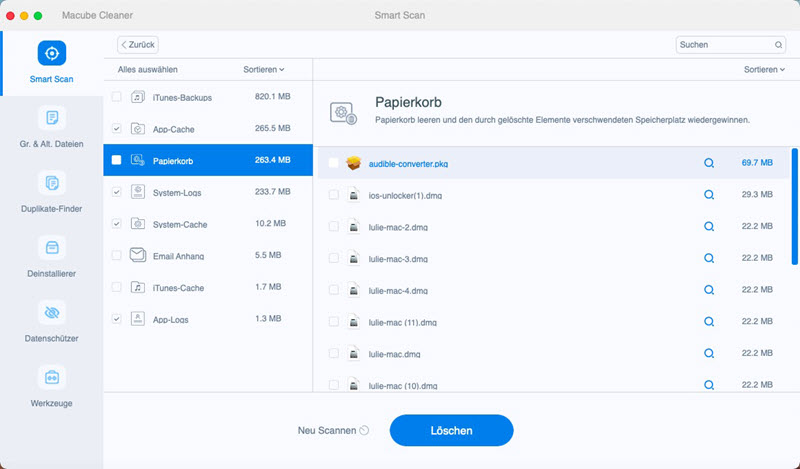The width and height of the screenshot is (800, 469).
Task: Click the file list vertical scrollbar
Action: tap(794, 207)
